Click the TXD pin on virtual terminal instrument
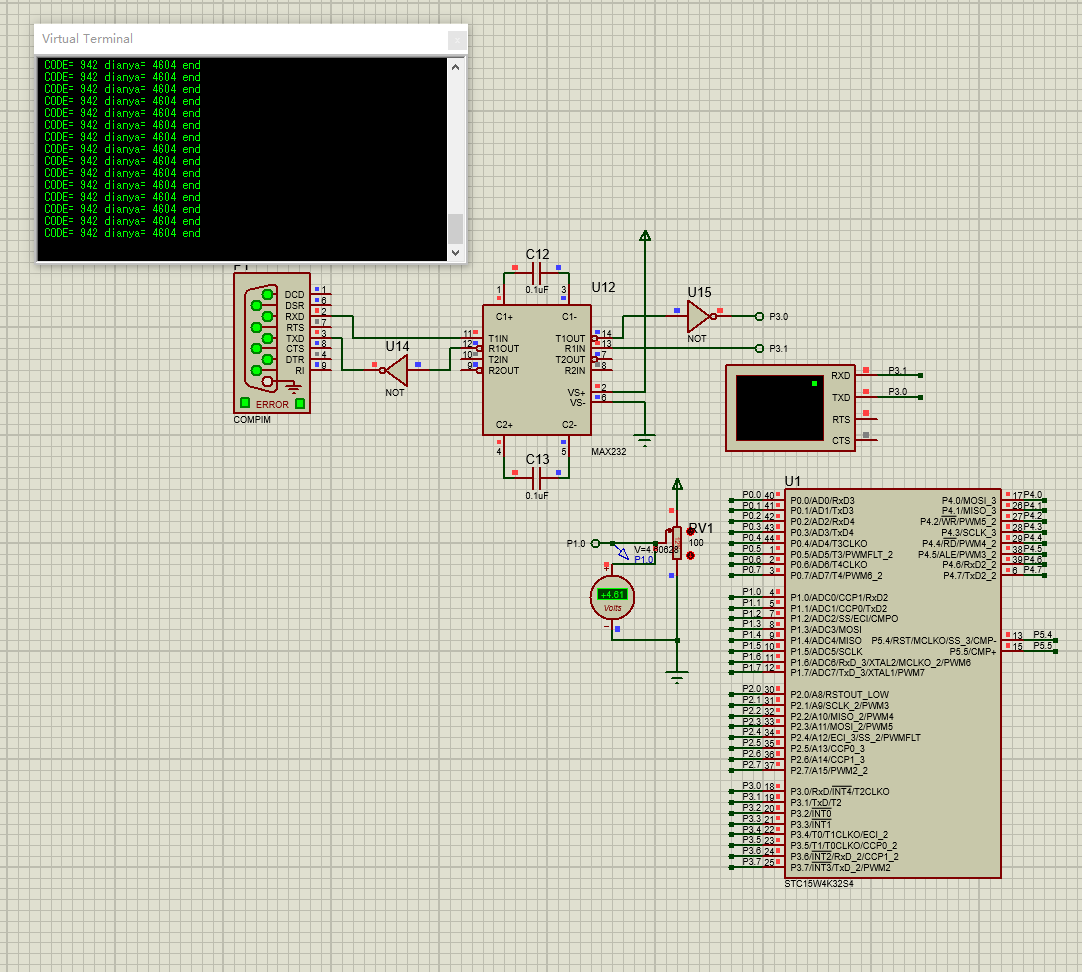1082x972 pixels. (x=840, y=397)
